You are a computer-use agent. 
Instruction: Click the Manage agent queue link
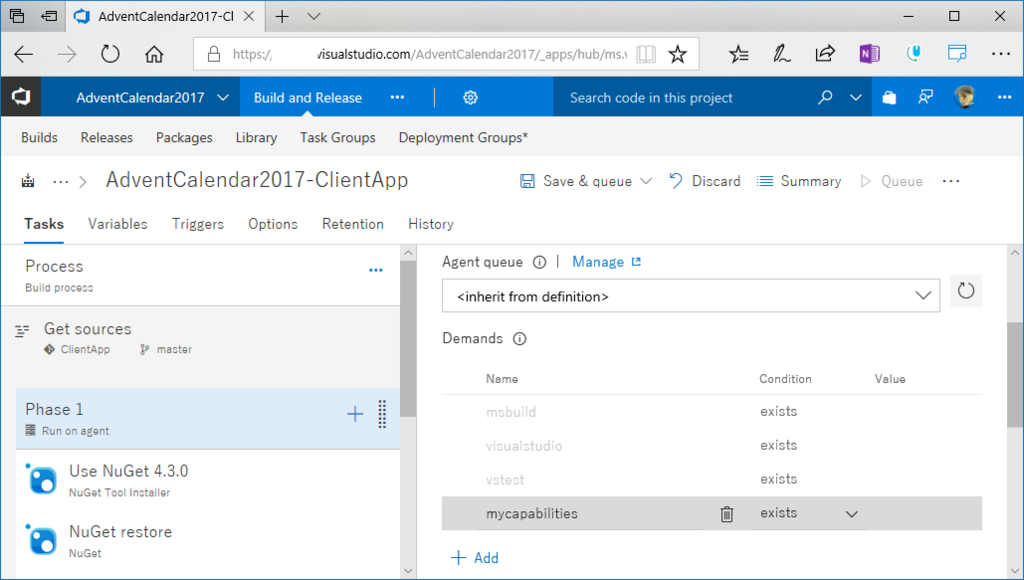coord(606,262)
